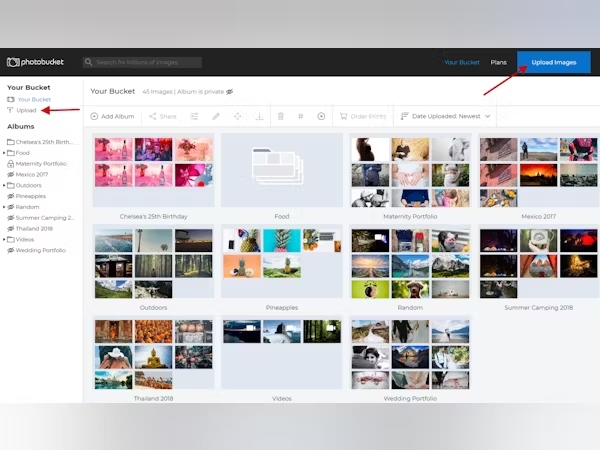Screen dimensions: 600x450
Task: Click Upload link in the sidebar
Action: pos(26,110)
